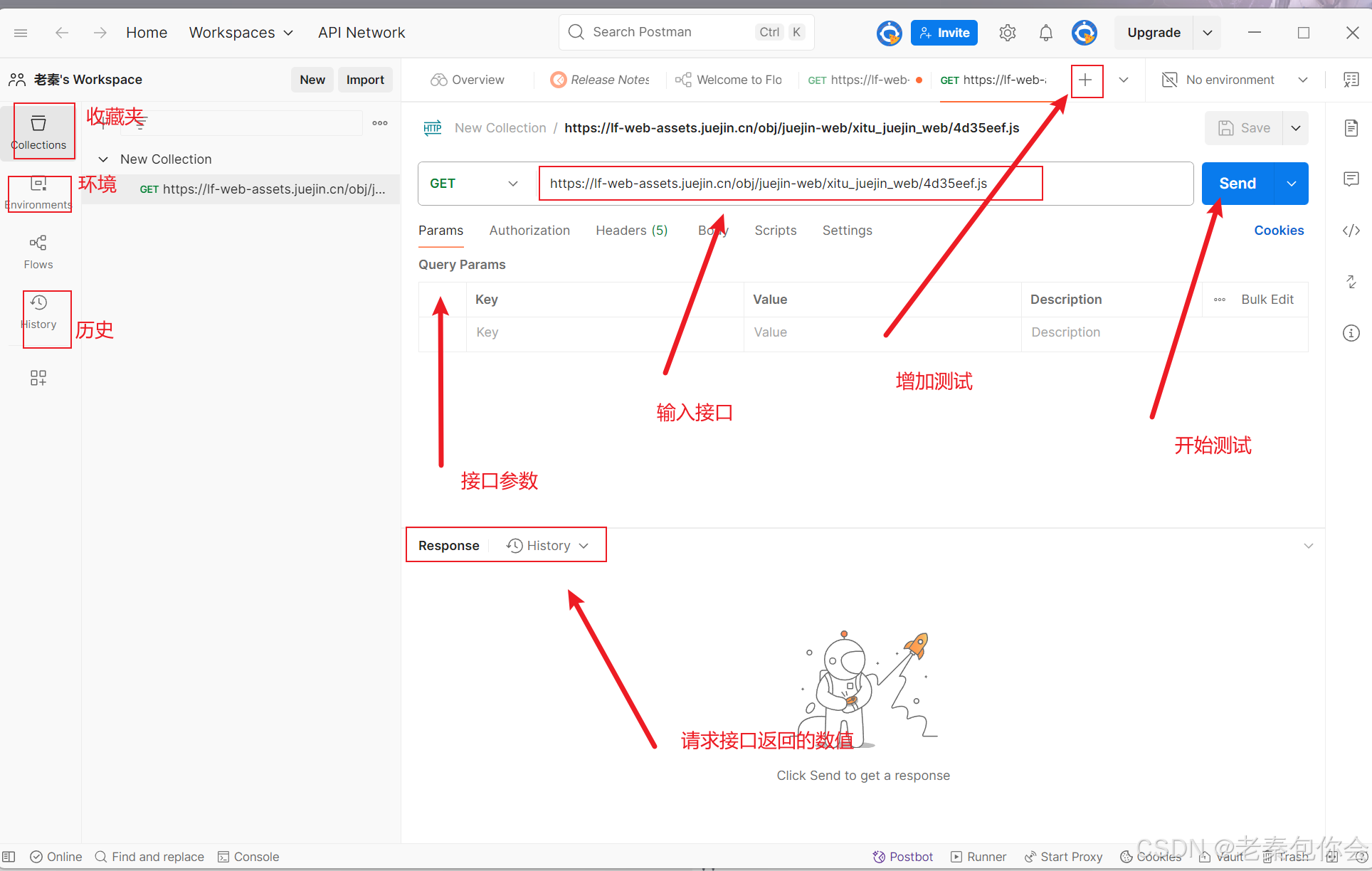Select the GET request in collection tree
This screenshot has width=1372, height=871.
[241, 189]
